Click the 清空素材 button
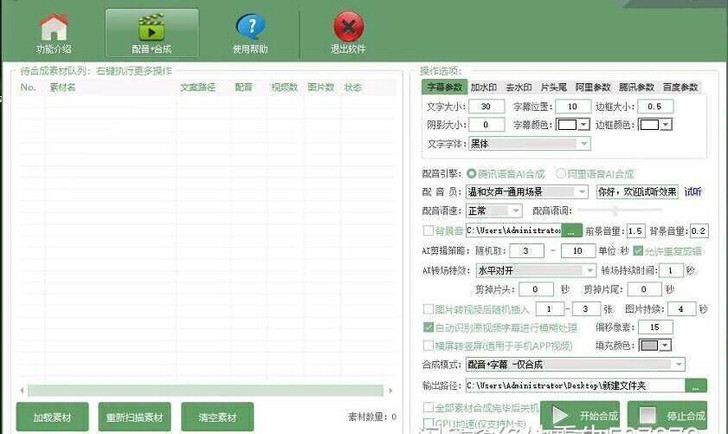This screenshot has width=728, height=434. coord(217,417)
